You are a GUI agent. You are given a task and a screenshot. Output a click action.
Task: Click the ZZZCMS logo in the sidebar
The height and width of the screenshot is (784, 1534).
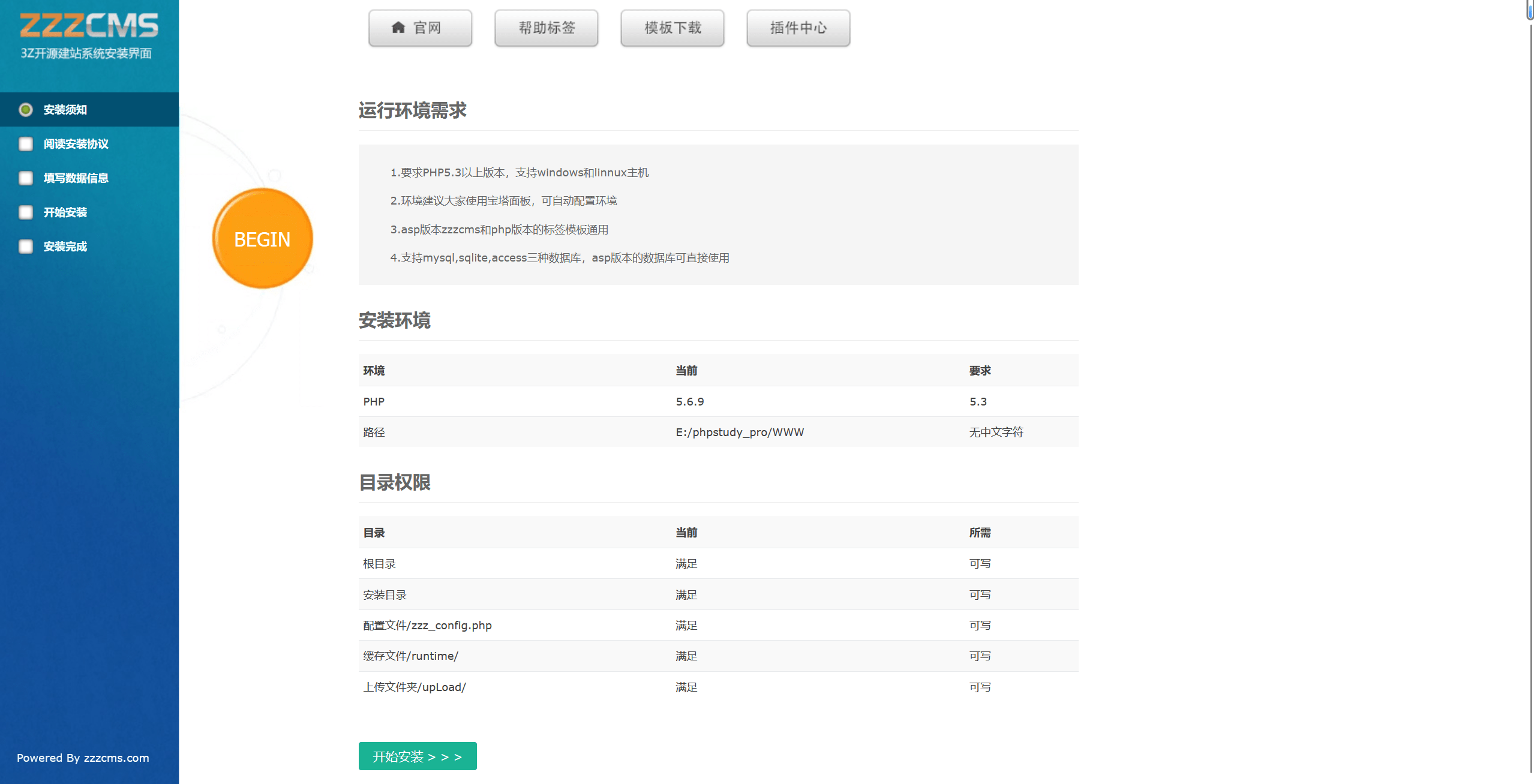tap(89, 25)
